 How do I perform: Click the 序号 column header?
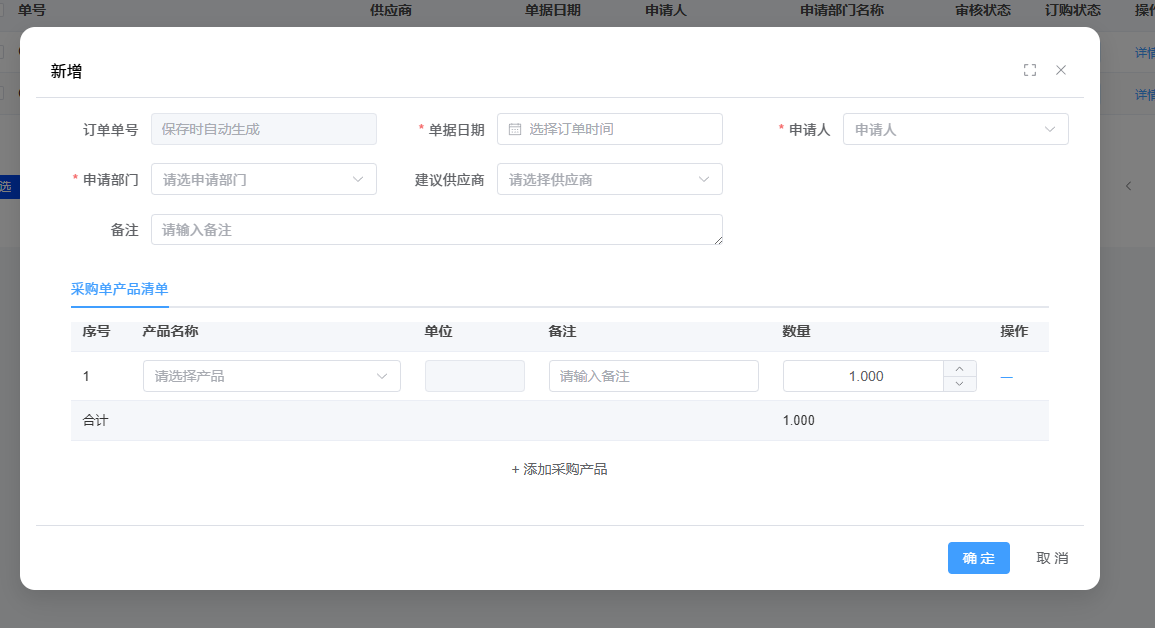click(96, 331)
